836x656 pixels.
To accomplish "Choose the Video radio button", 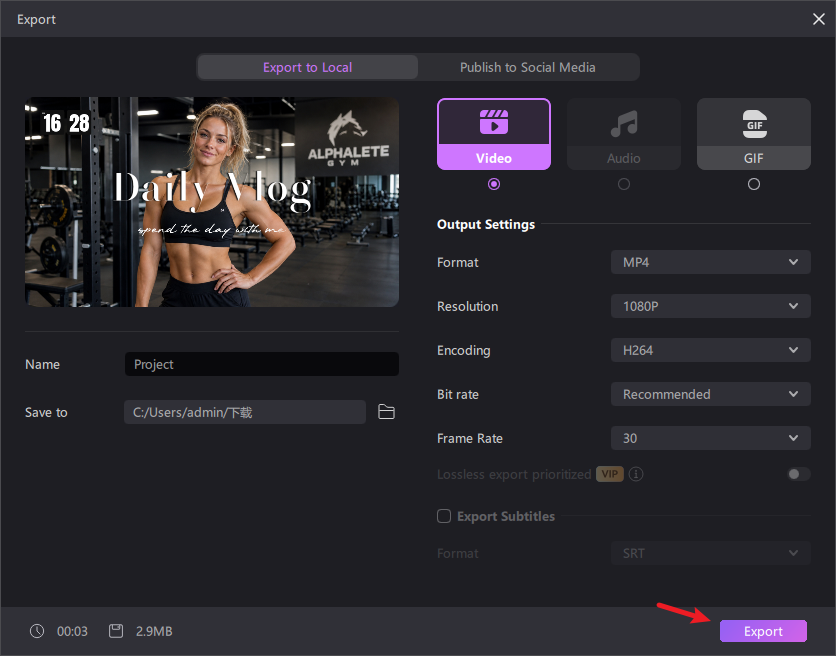I will 494,184.
